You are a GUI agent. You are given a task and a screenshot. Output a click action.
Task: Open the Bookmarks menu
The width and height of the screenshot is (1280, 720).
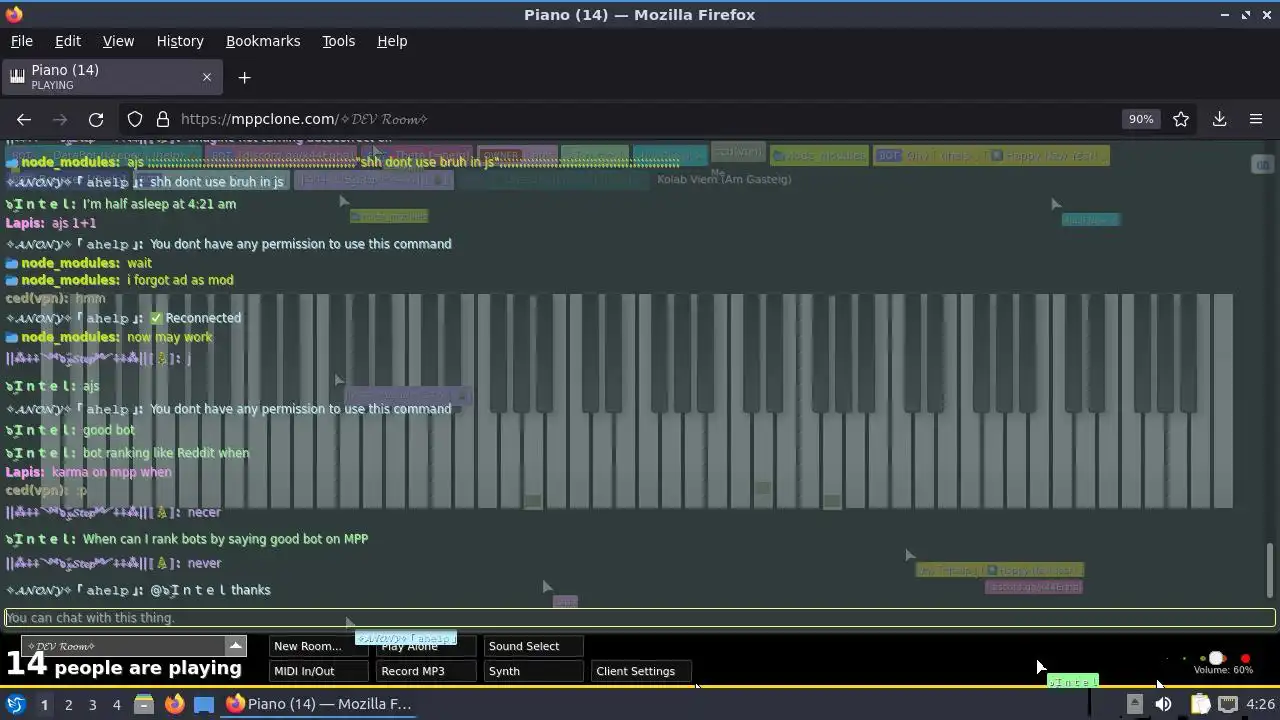263,41
